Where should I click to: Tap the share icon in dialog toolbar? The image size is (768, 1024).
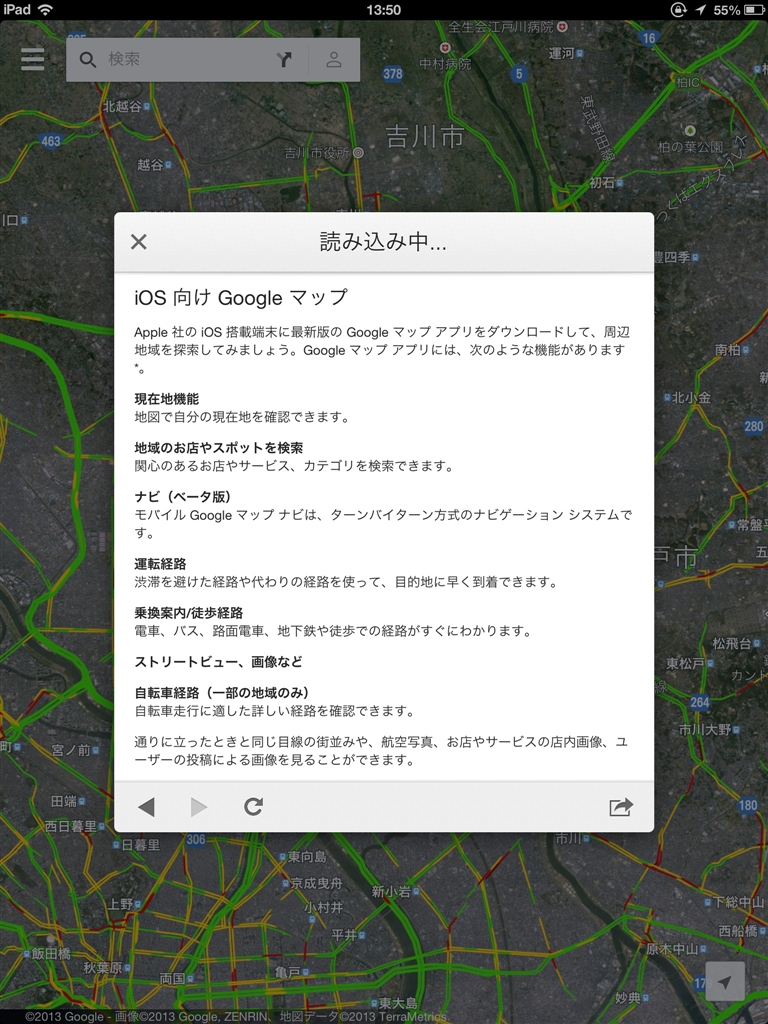coord(621,807)
